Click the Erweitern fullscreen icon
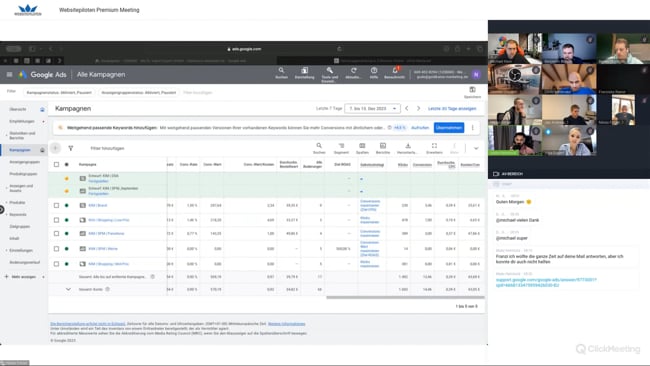Image resolution: width=650 pixels, height=366 pixels. pos(434,148)
